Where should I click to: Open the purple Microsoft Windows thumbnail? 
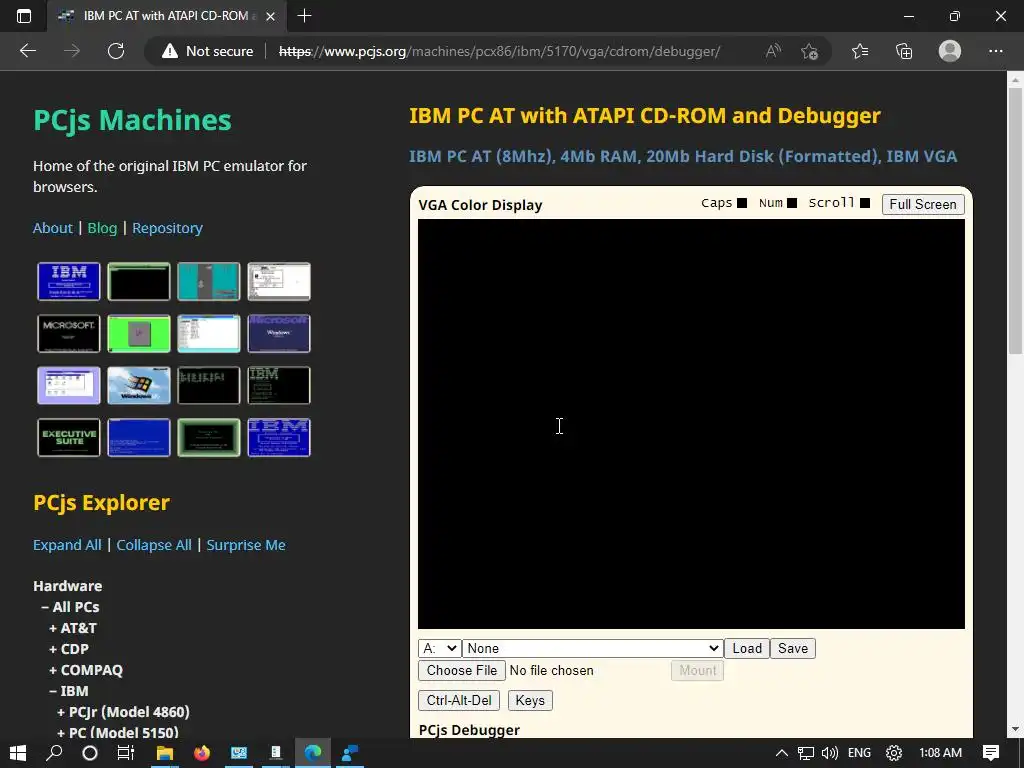(x=279, y=333)
